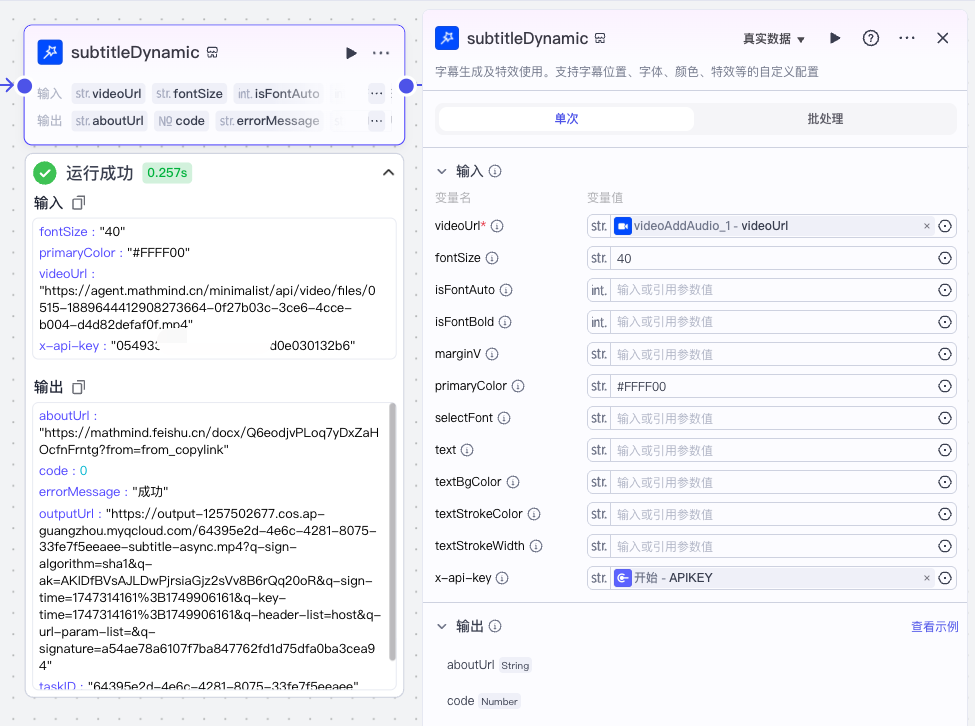
Task: Show info for marginV parameter
Action: (492, 354)
